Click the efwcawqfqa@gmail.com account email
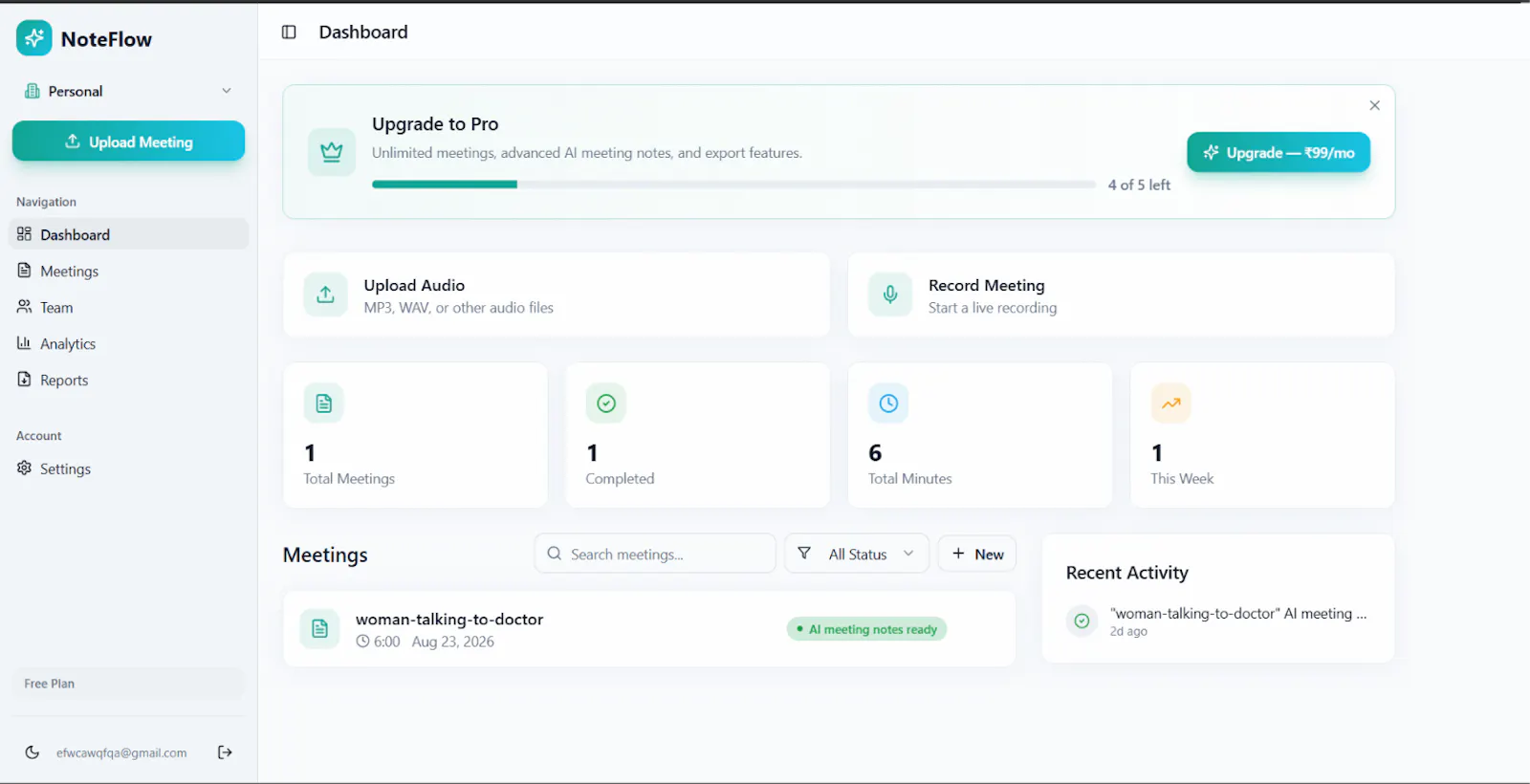 (x=121, y=752)
